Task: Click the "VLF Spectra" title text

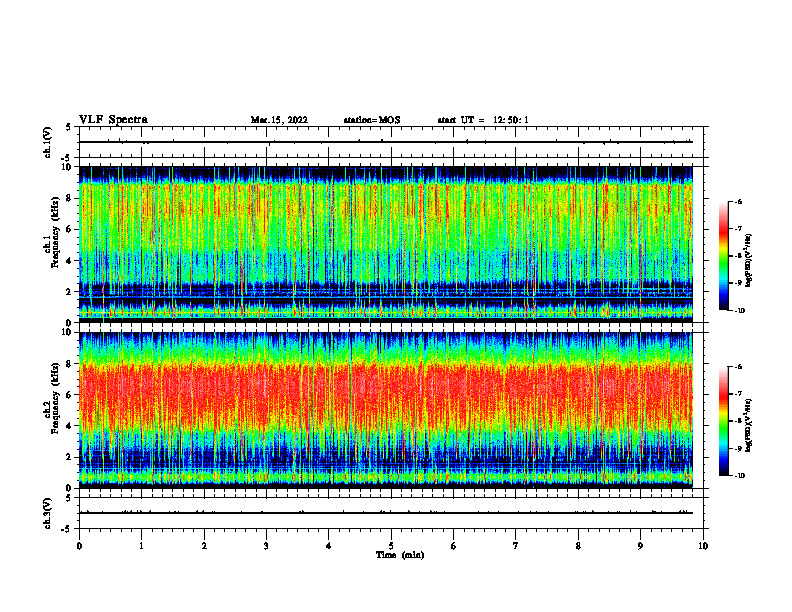Action: click(x=113, y=120)
